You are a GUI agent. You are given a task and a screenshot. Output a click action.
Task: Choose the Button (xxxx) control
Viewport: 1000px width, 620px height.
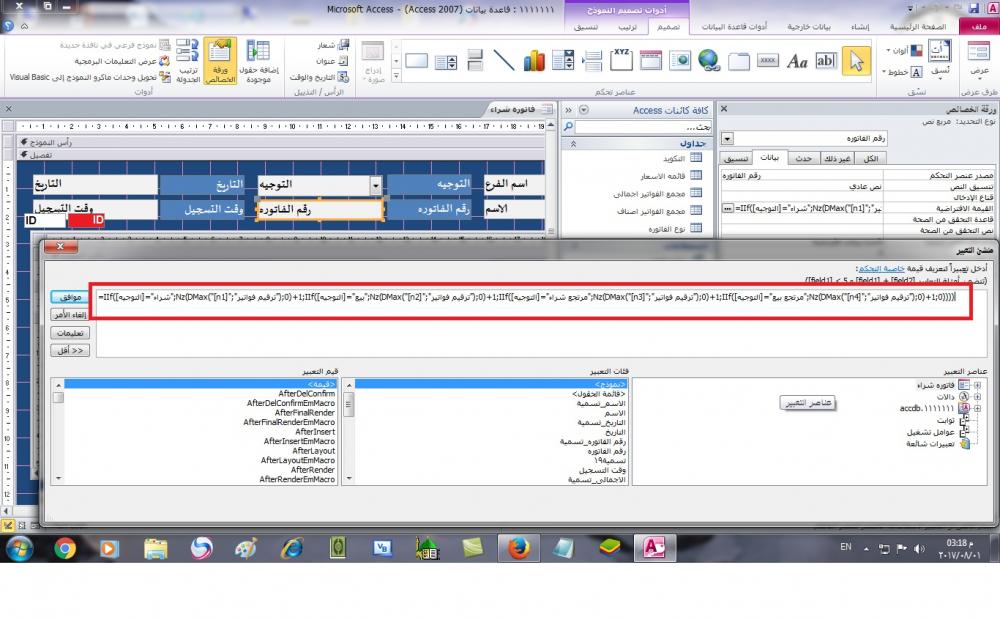768,61
